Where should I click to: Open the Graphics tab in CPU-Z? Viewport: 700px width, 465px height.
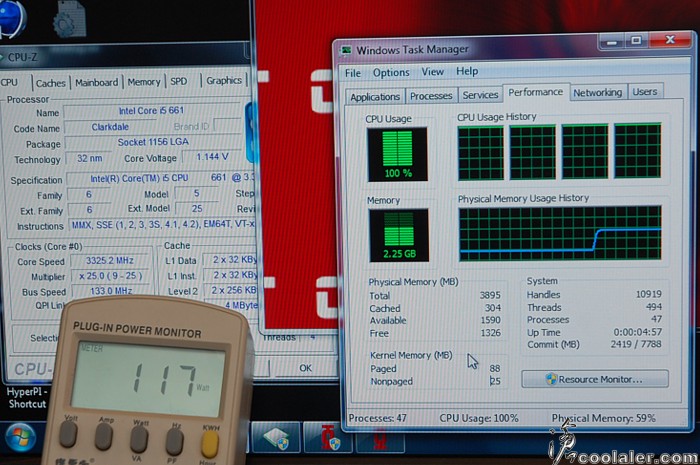click(x=224, y=80)
